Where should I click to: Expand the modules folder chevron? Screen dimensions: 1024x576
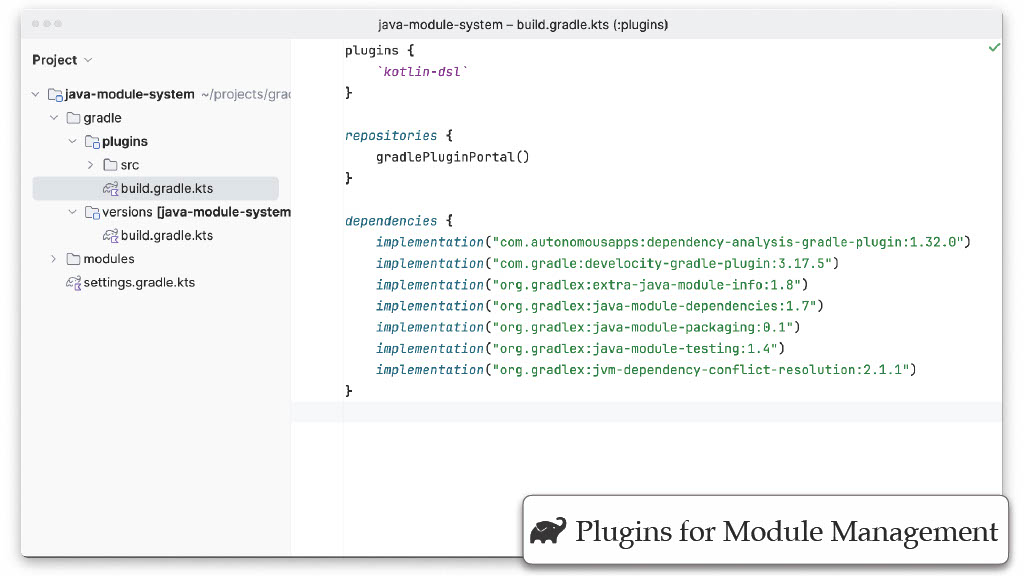coord(54,259)
